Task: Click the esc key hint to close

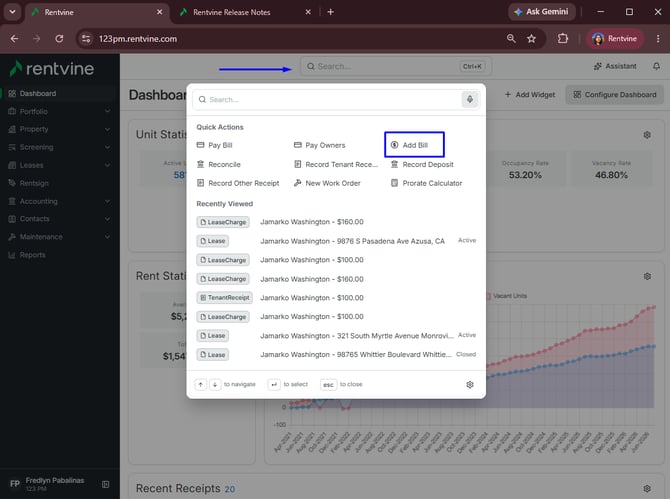Action: click(x=328, y=385)
